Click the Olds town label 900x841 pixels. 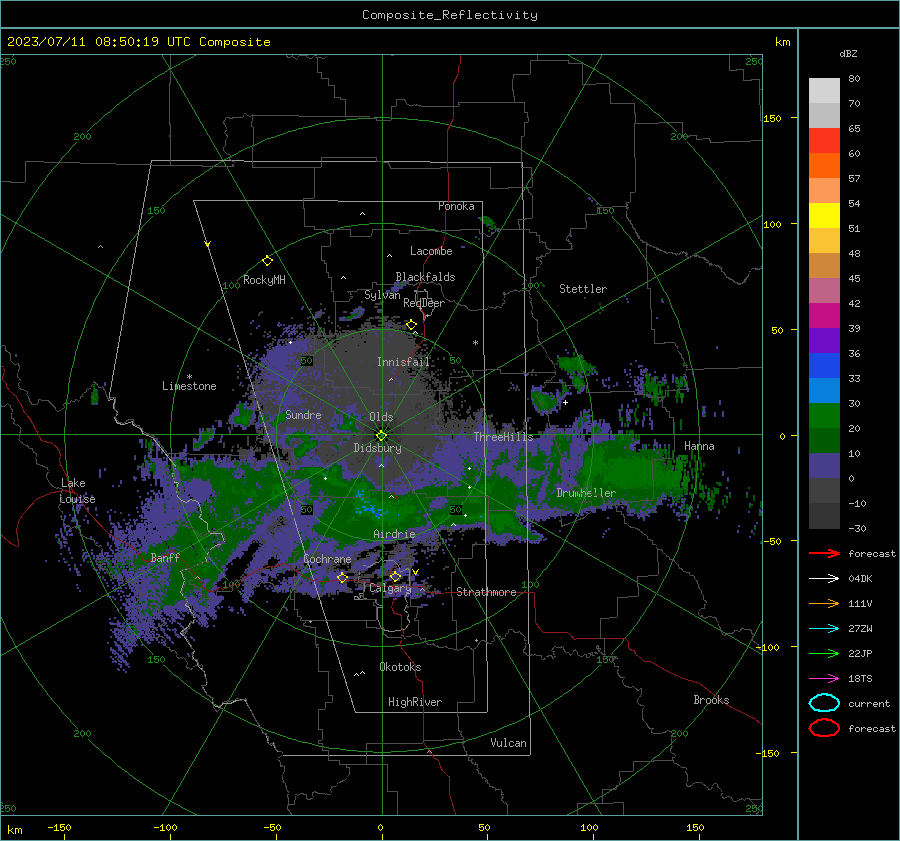tap(381, 417)
